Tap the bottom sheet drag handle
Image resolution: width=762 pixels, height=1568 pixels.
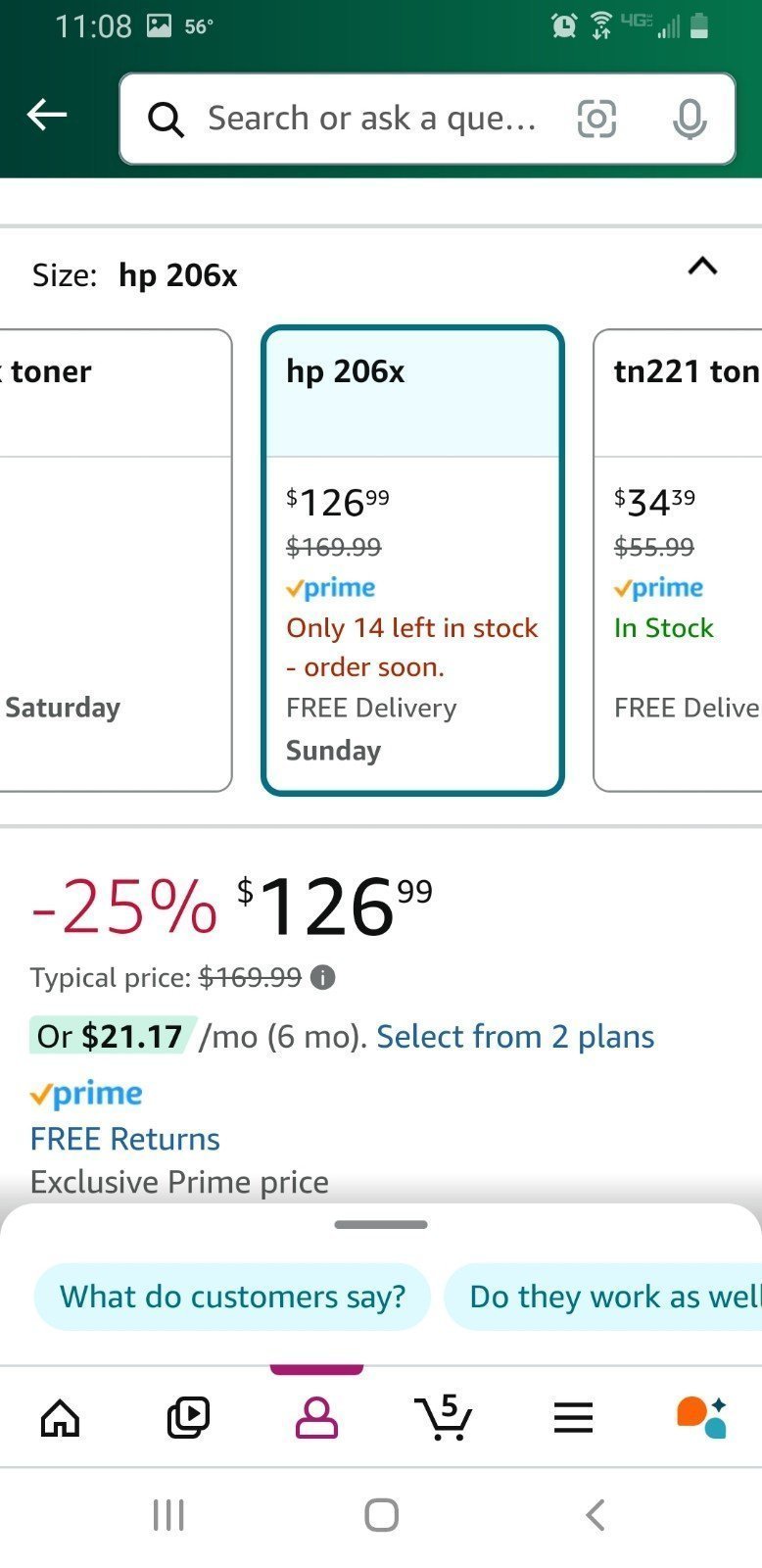click(x=381, y=1224)
